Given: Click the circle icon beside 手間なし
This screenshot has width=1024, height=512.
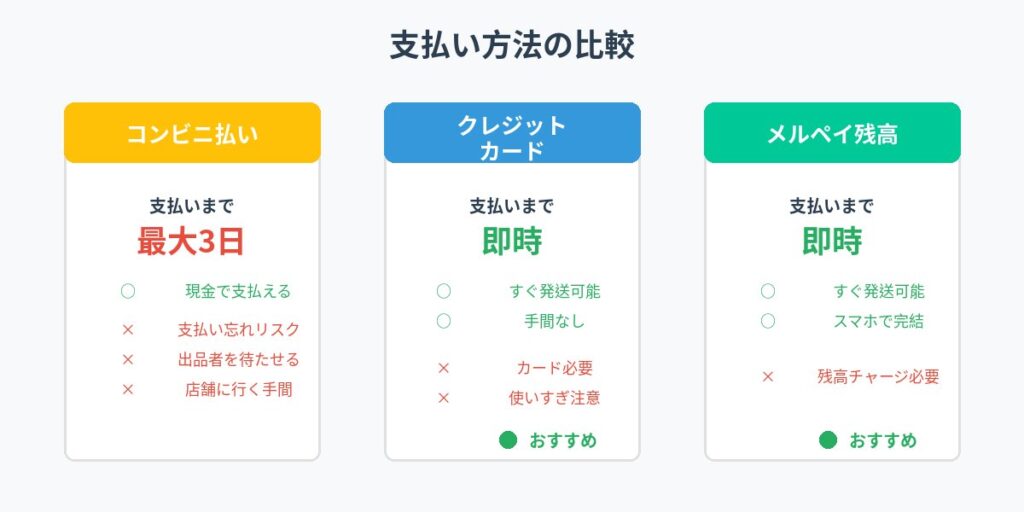Looking at the screenshot, I should 444,321.
